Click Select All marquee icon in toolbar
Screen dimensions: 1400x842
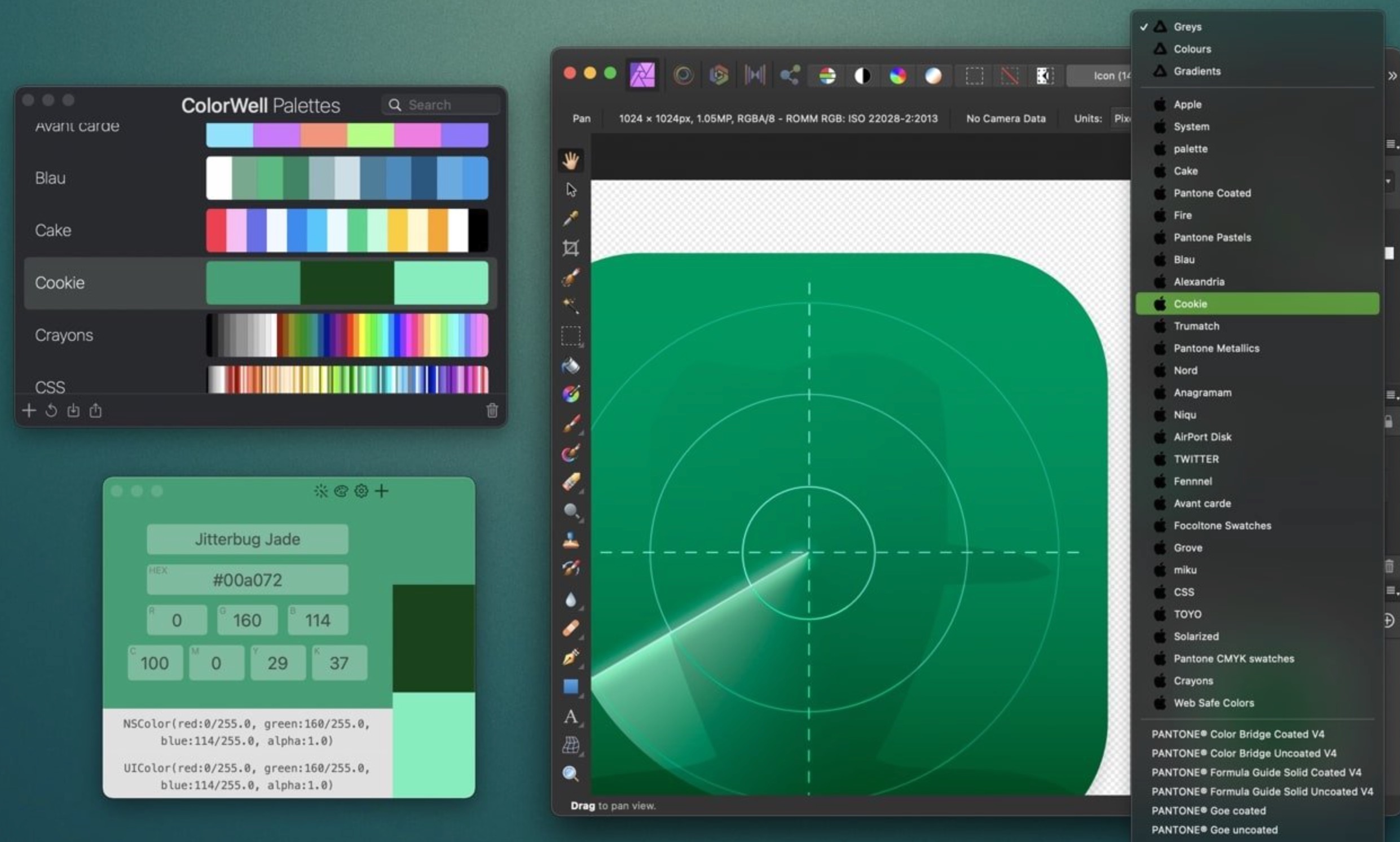[x=974, y=76]
